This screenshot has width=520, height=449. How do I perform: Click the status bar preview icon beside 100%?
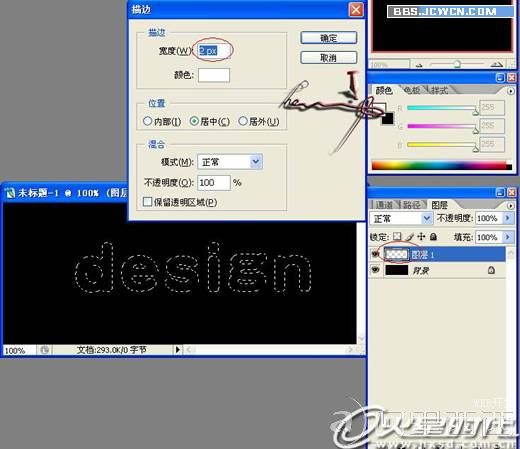tap(45, 350)
